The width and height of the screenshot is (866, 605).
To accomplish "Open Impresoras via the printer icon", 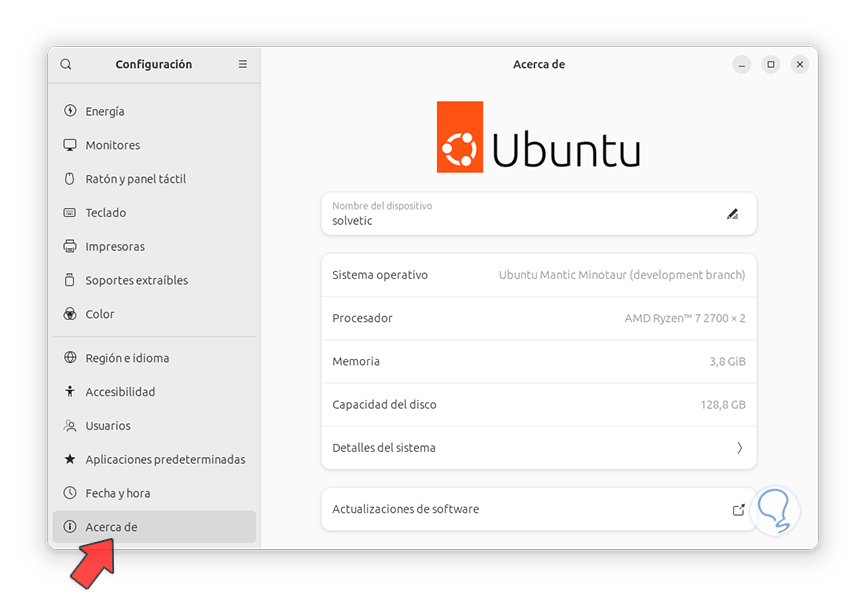I will 70,247.
